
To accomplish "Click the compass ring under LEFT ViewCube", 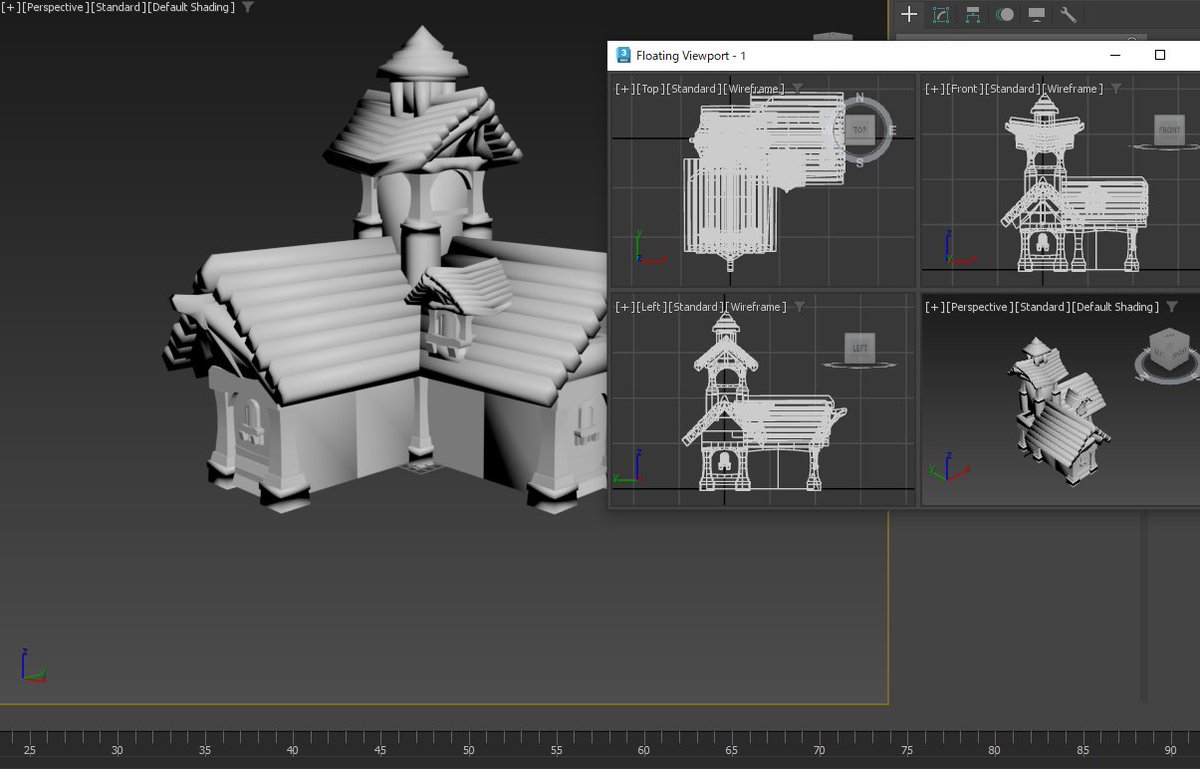I will (x=859, y=365).
